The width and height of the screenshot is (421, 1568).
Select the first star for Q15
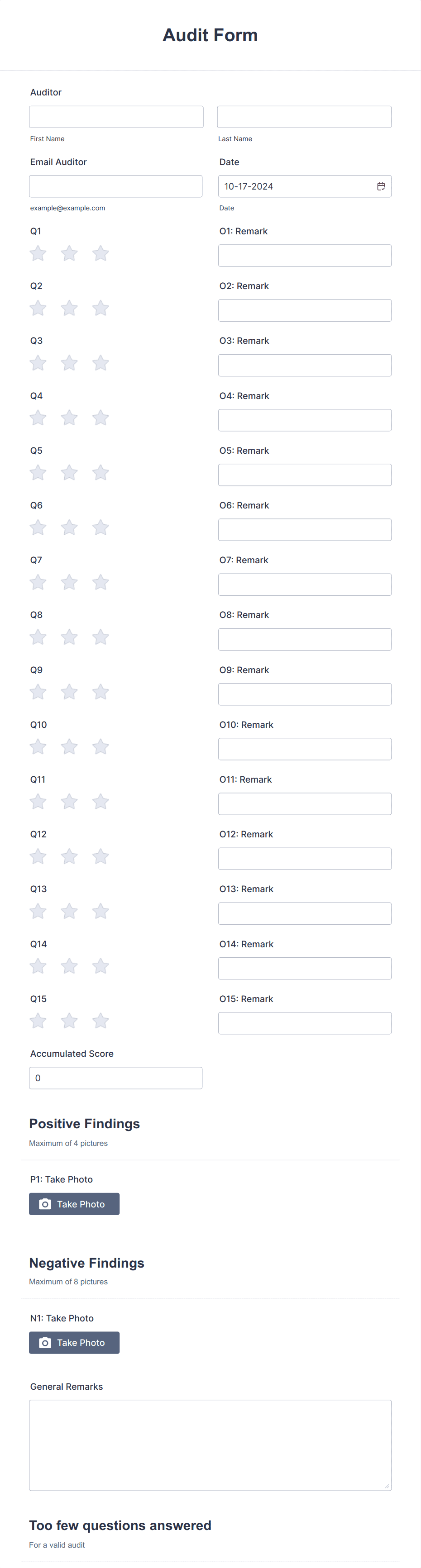37,1021
